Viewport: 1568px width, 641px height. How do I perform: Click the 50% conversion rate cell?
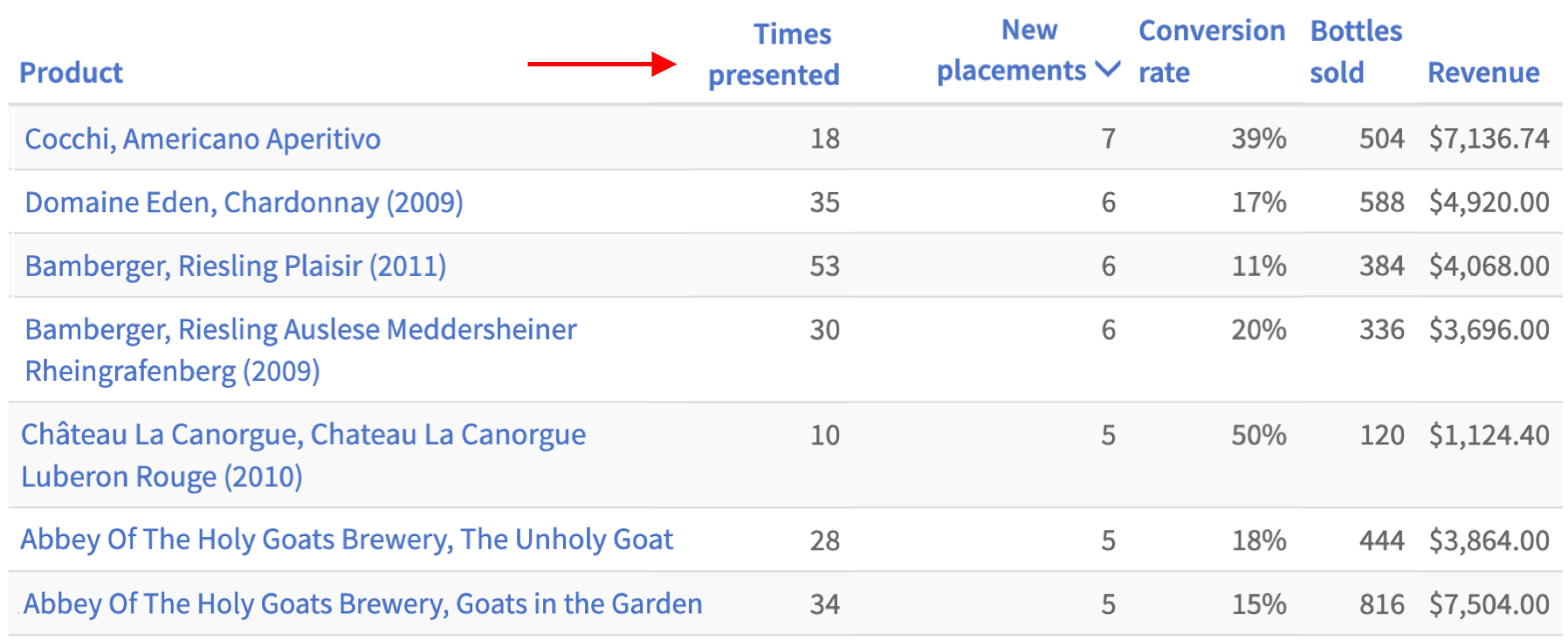coord(1258,435)
